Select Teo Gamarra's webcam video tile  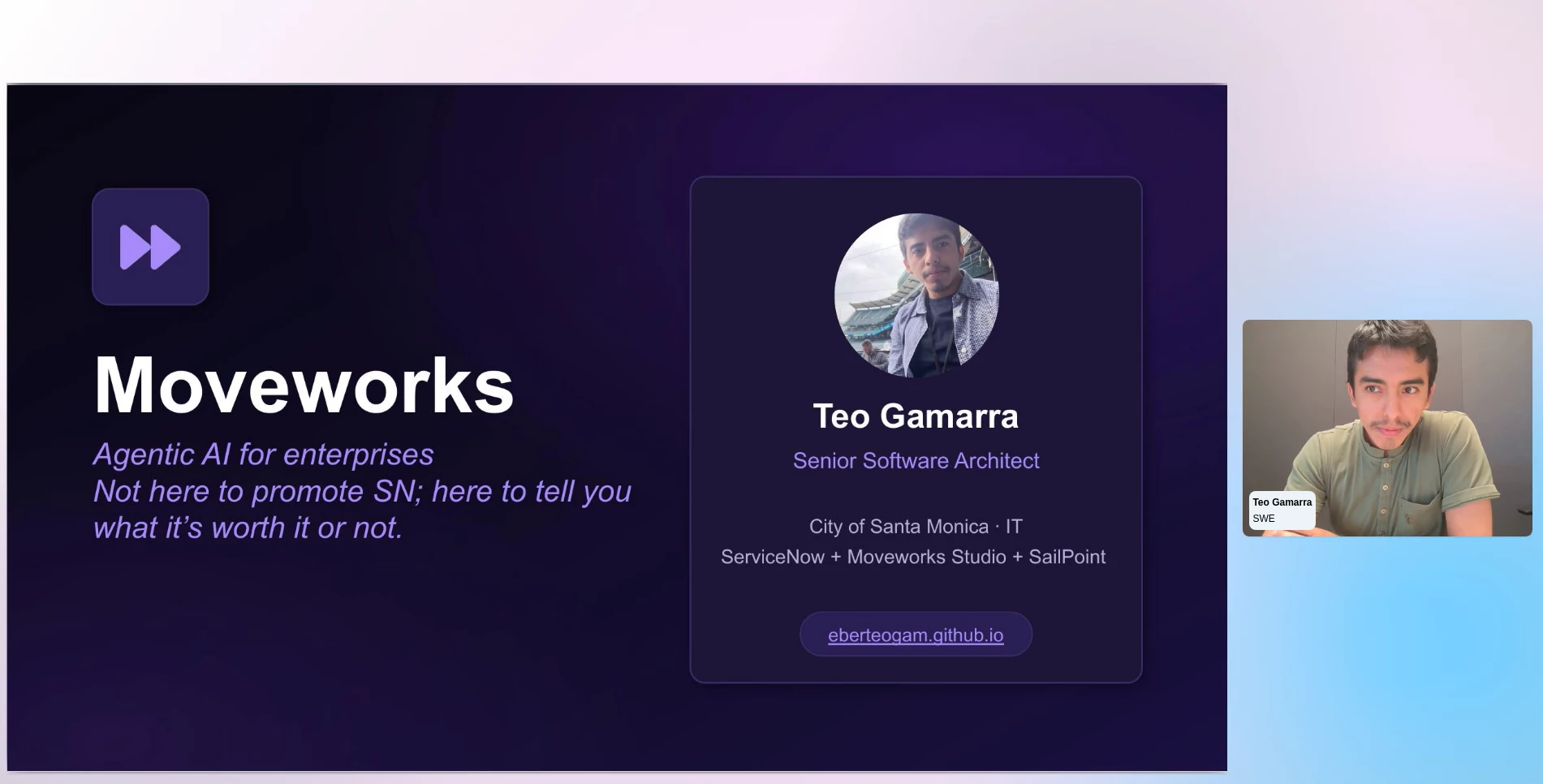(1387, 428)
